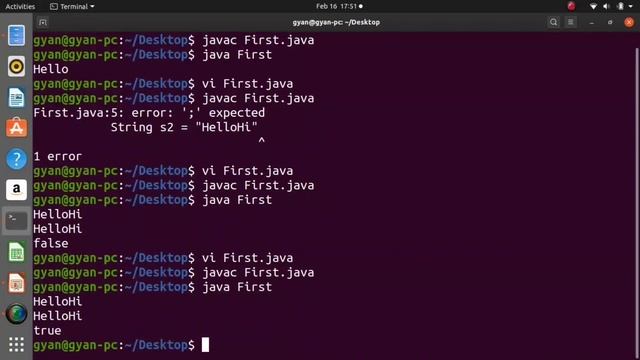Minimize the terminal window
Image resolution: width=640 pixels, height=360 pixels.
[592, 23]
